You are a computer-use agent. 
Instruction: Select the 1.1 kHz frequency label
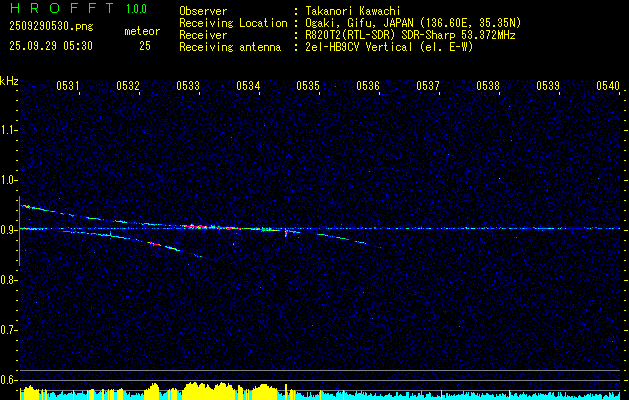(x=9, y=129)
